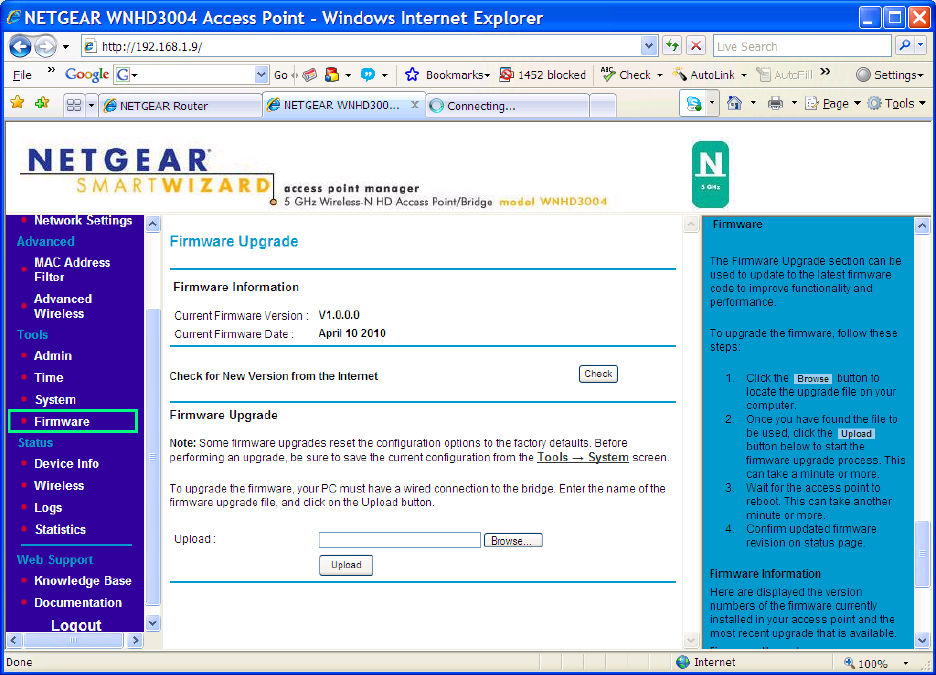Click the Skype toolbar icon
The width and height of the screenshot is (936, 675).
pos(694,104)
